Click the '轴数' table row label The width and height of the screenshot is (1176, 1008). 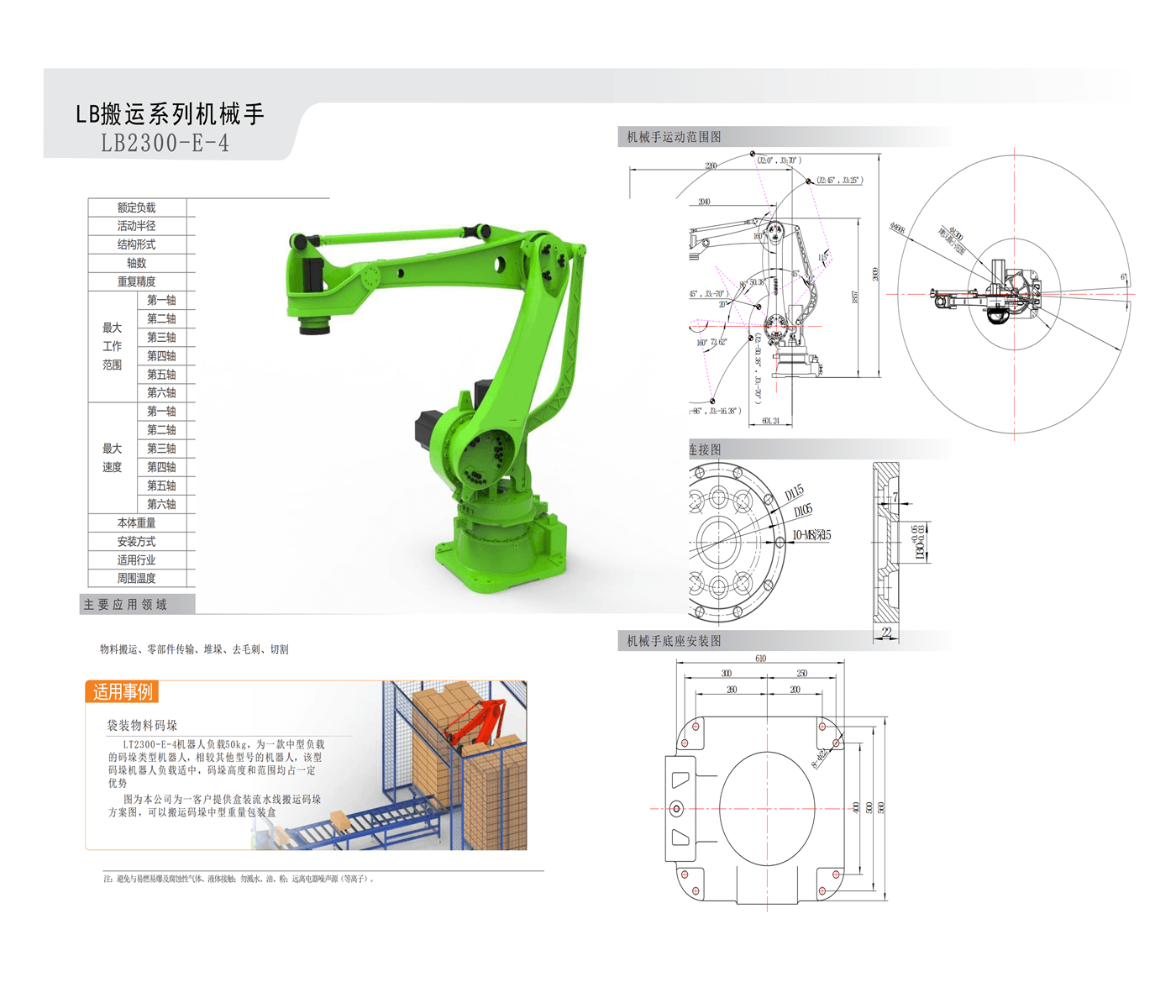coord(136,263)
